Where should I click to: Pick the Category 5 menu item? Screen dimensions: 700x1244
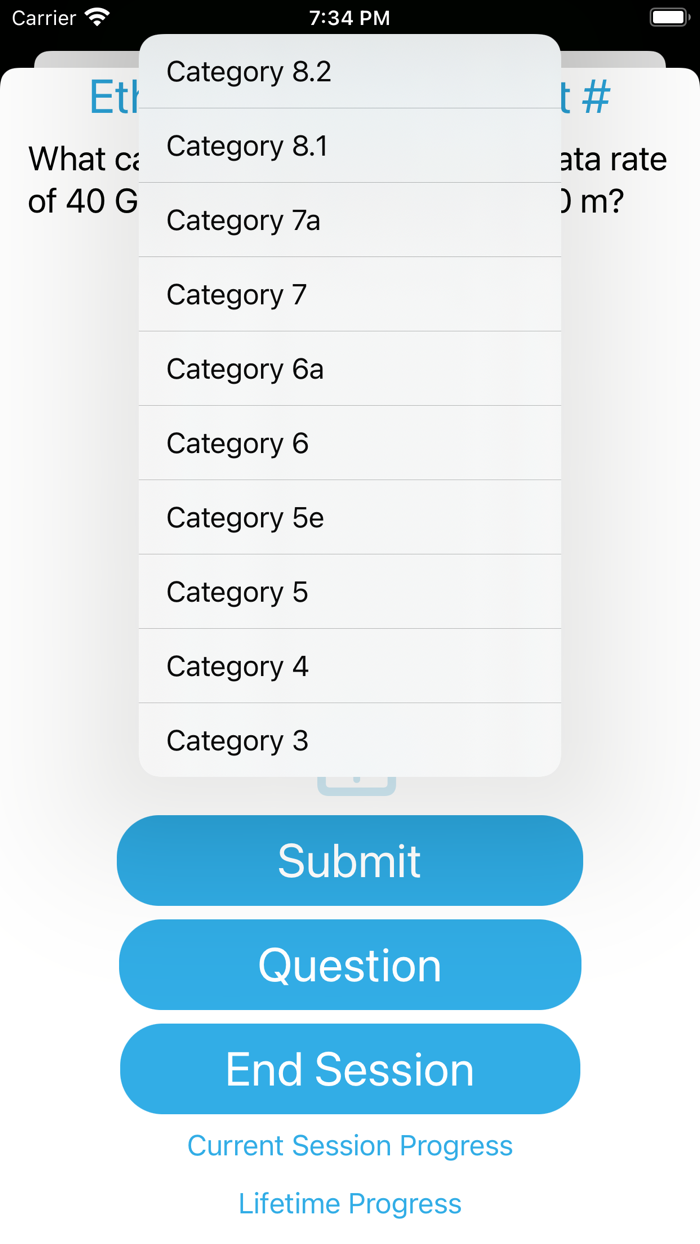[349, 592]
